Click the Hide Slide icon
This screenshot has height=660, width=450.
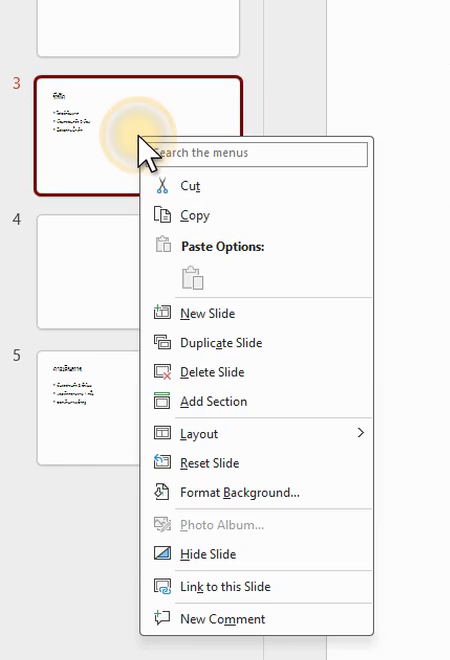[x=162, y=553]
